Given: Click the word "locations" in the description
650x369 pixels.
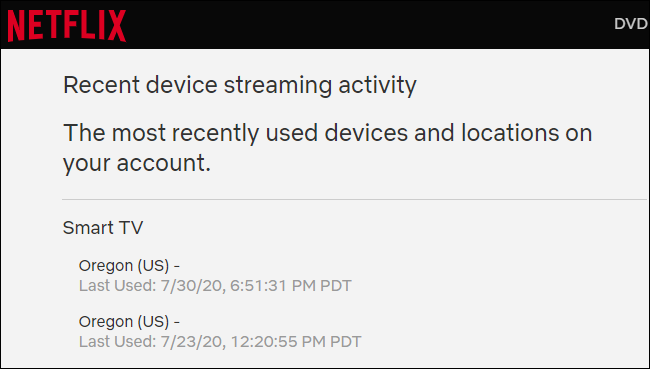Looking at the screenshot, I should (x=510, y=133).
